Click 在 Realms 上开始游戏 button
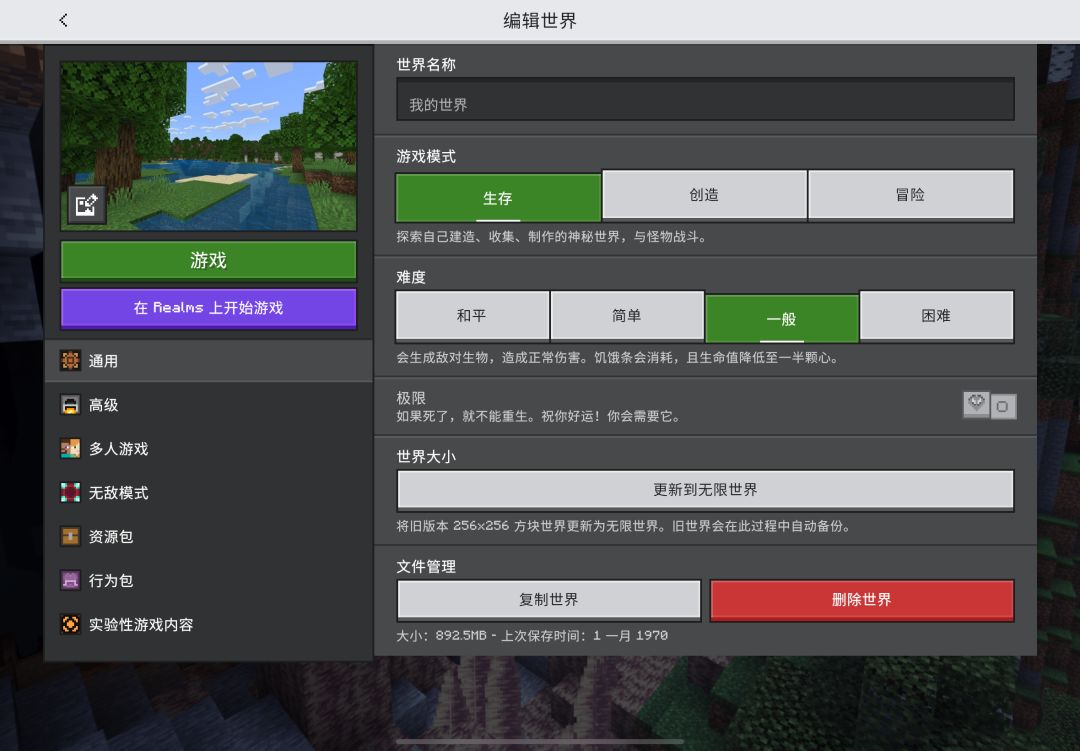The width and height of the screenshot is (1080, 751). [209, 308]
